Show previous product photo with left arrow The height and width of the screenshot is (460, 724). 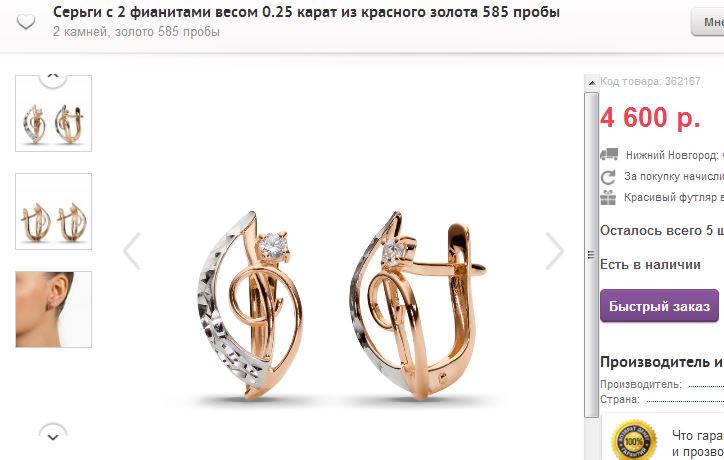pyautogui.click(x=132, y=251)
